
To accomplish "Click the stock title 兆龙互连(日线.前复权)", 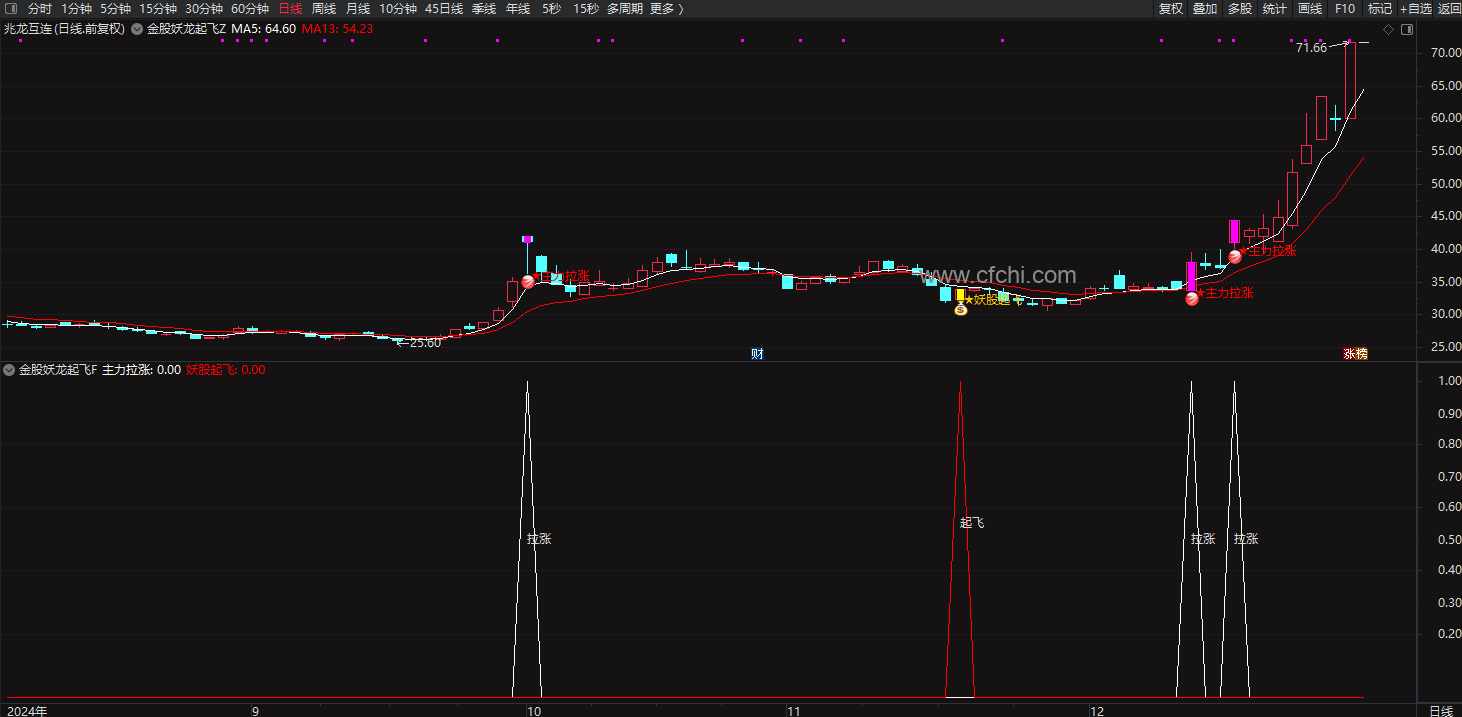I will [64, 29].
